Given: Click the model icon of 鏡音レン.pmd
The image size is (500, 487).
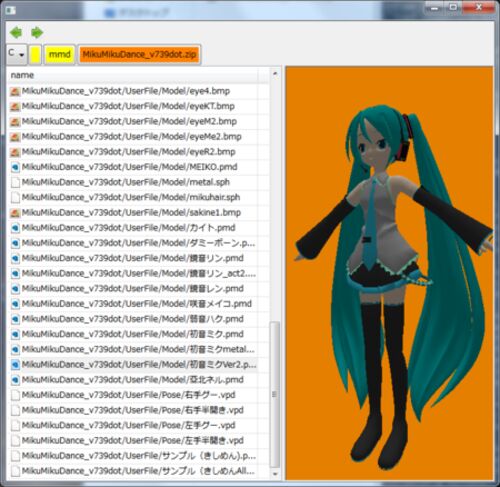Looking at the screenshot, I should click(x=15, y=289).
